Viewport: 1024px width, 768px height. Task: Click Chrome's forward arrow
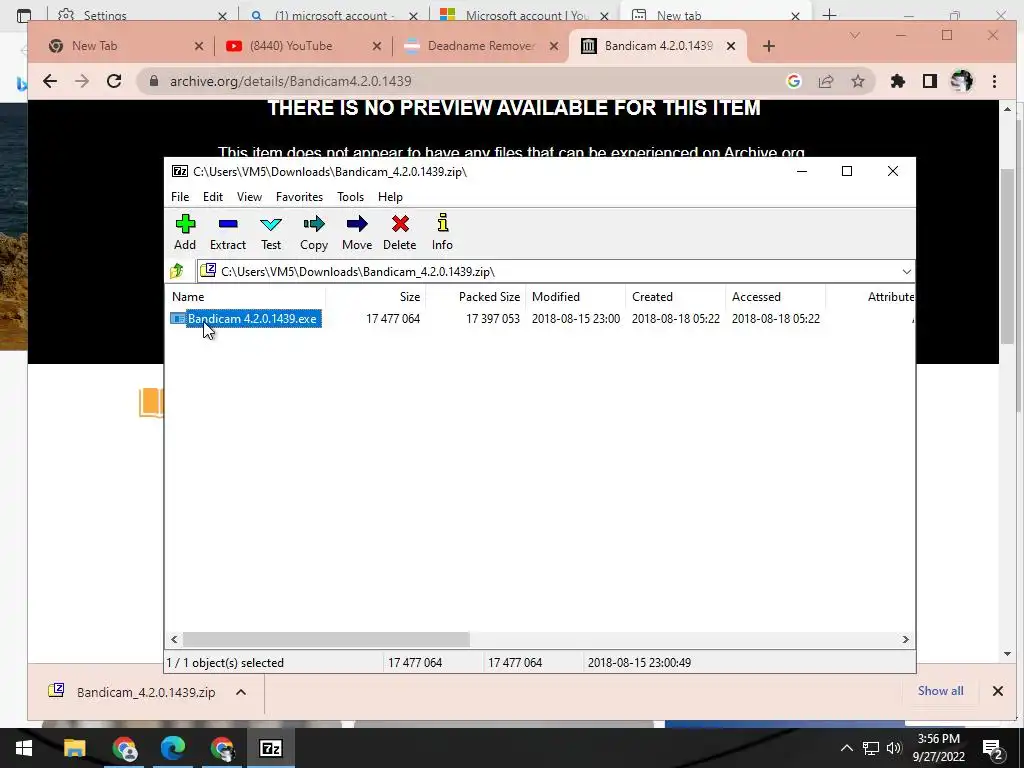[x=82, y=81]
